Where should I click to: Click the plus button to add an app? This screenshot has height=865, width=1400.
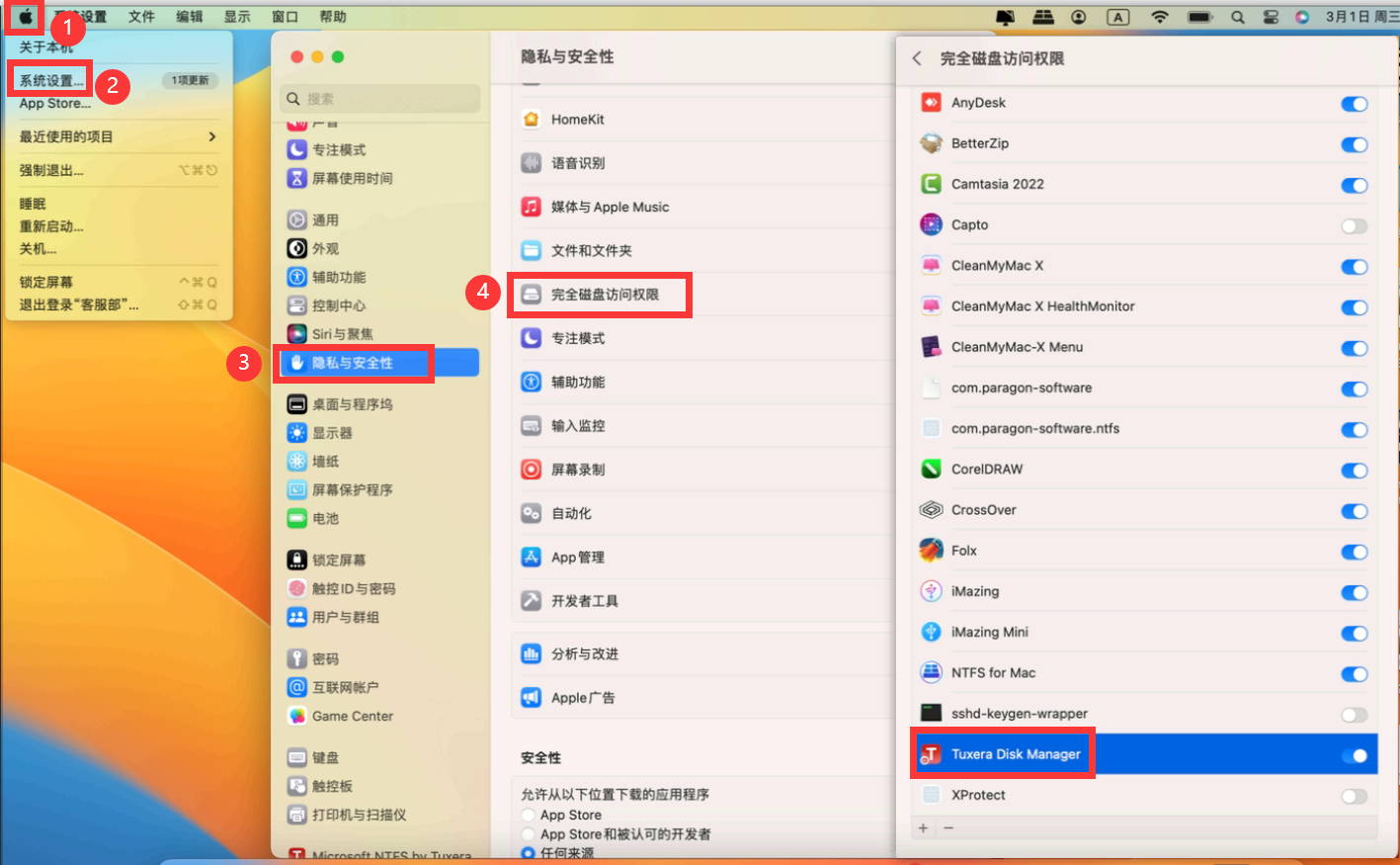[x=923, y=828]
